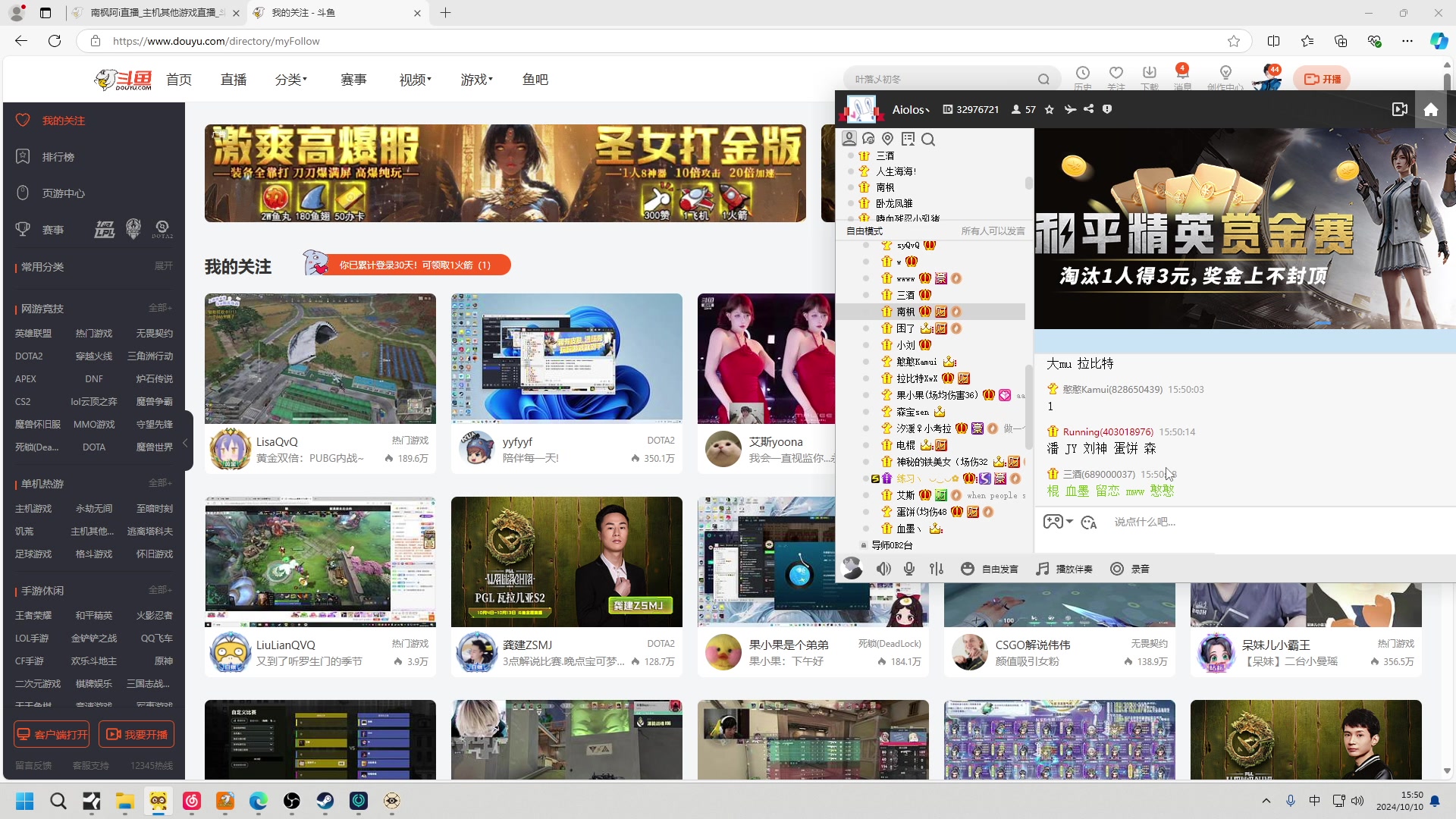1456x819 pixels.
Task: Expand 常用分类 with 展开 link
Action: (163, 266)
